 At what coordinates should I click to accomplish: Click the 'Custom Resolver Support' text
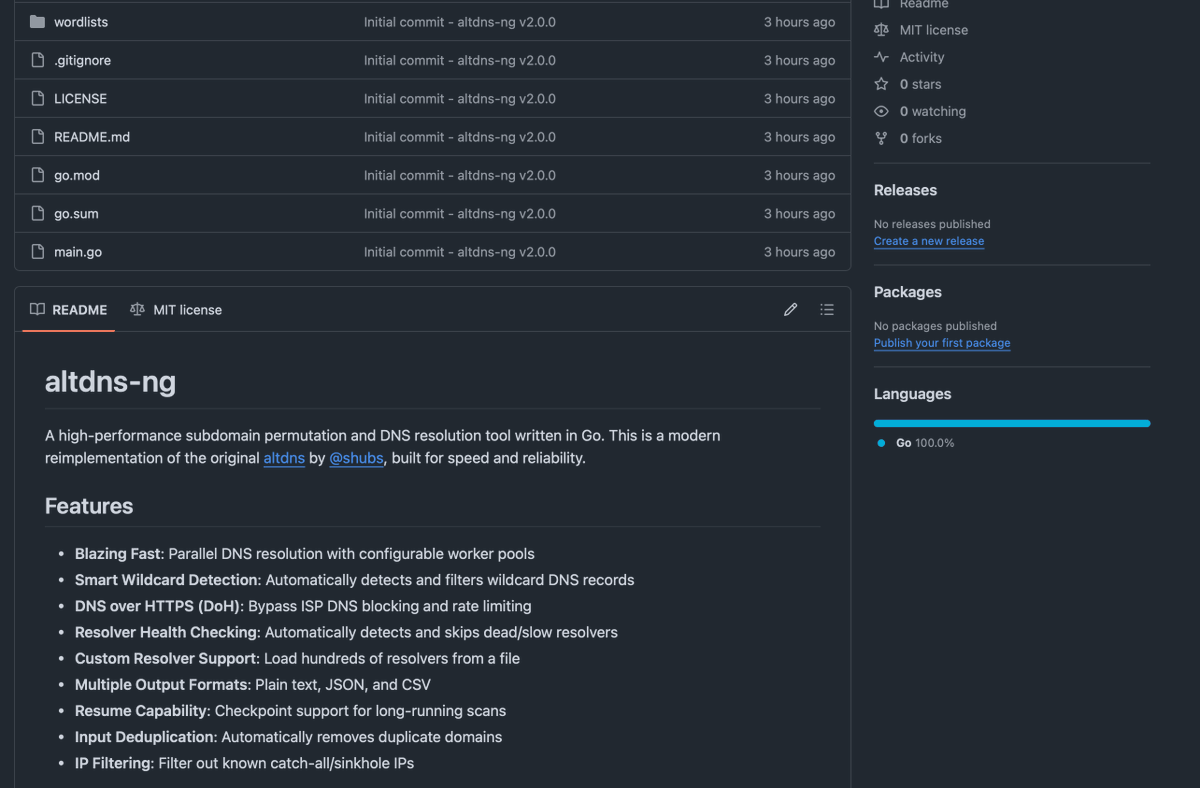tap(167, 658)
